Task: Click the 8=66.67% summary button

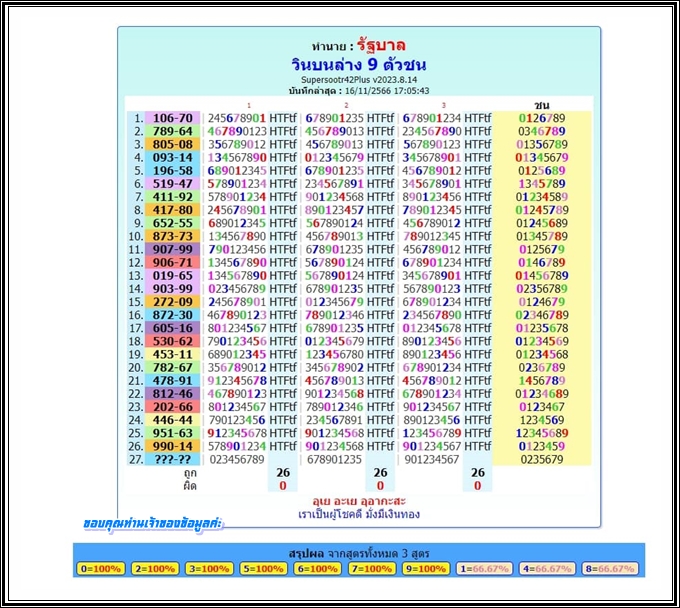Action: (x=610, y=569)
